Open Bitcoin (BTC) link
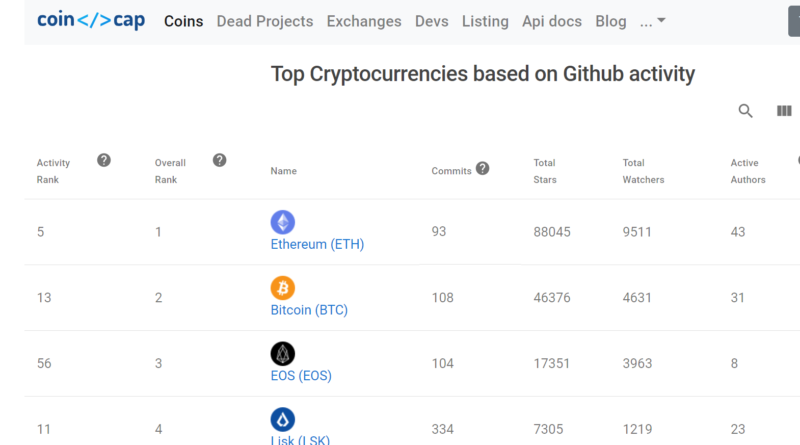 [309, 310]
